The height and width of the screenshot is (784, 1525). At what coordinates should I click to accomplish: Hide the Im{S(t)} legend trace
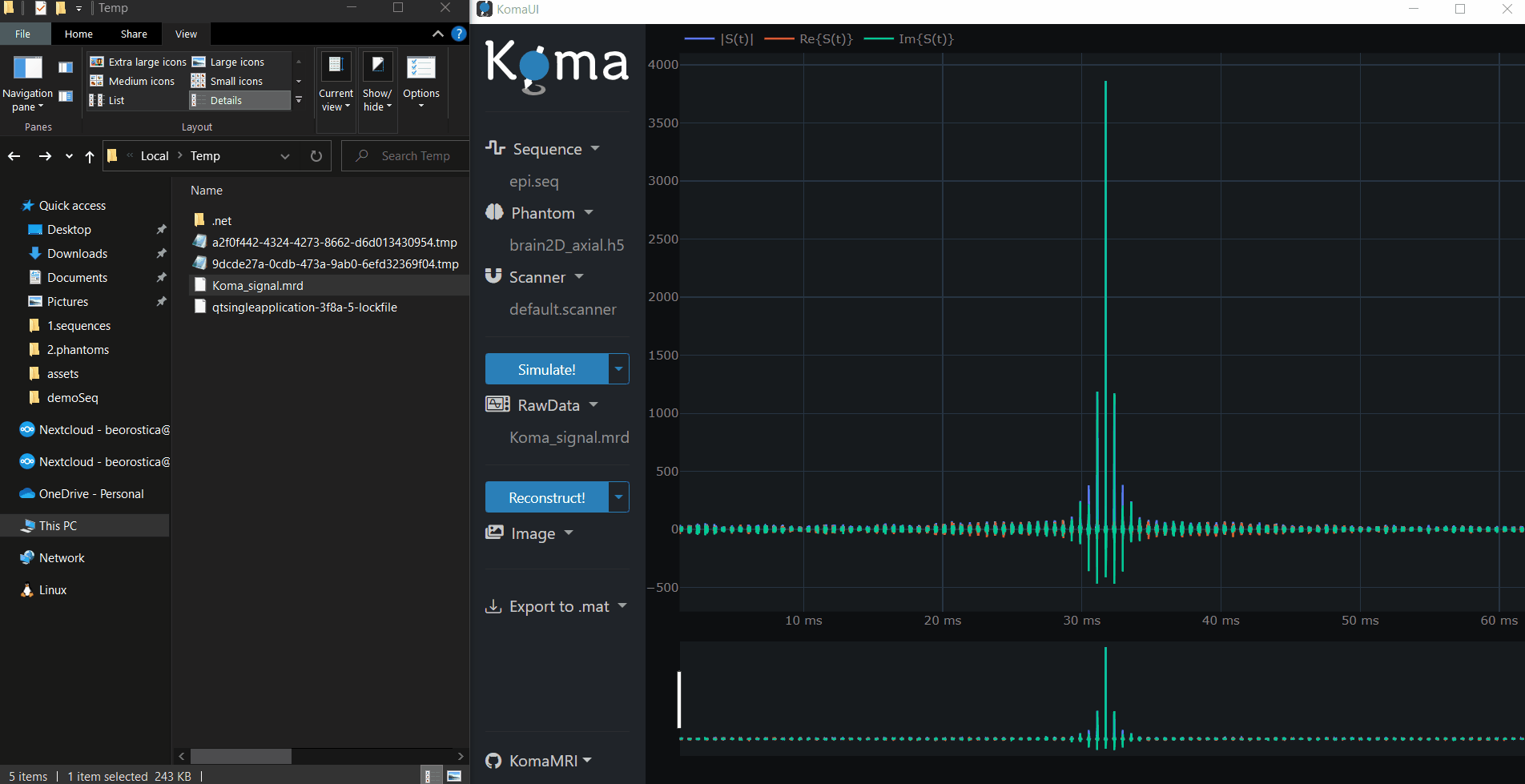(x=909, y=38)
